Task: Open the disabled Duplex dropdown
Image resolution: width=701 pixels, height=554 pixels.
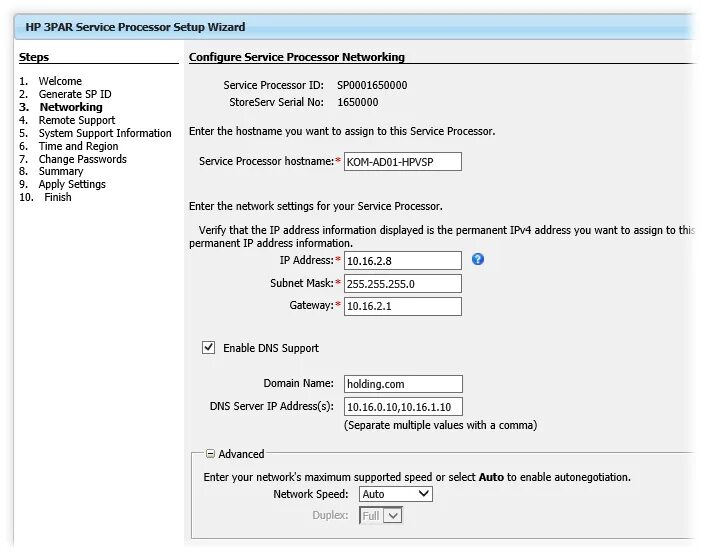Action: tap(380, 516)
